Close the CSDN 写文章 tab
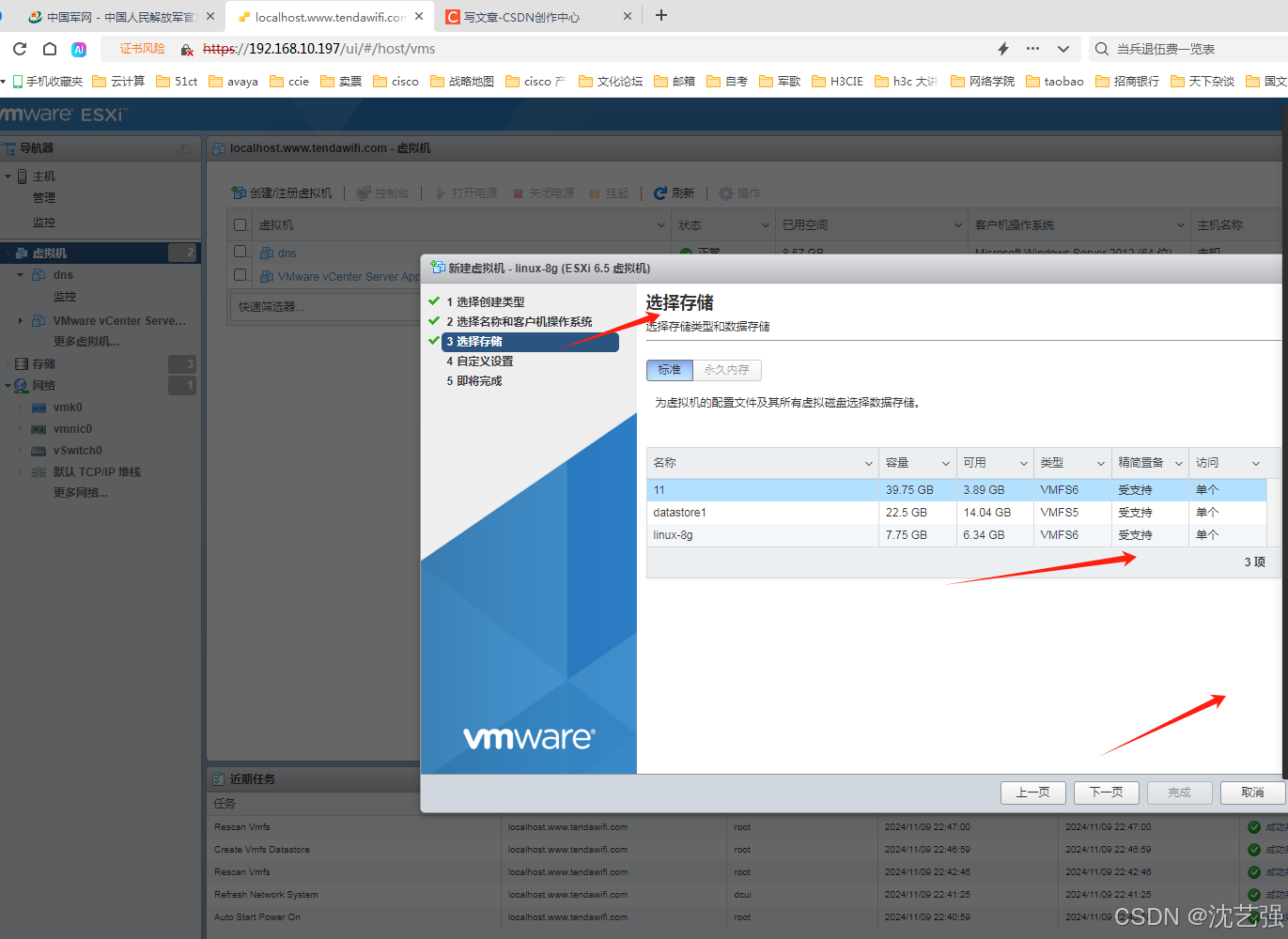 628,16
